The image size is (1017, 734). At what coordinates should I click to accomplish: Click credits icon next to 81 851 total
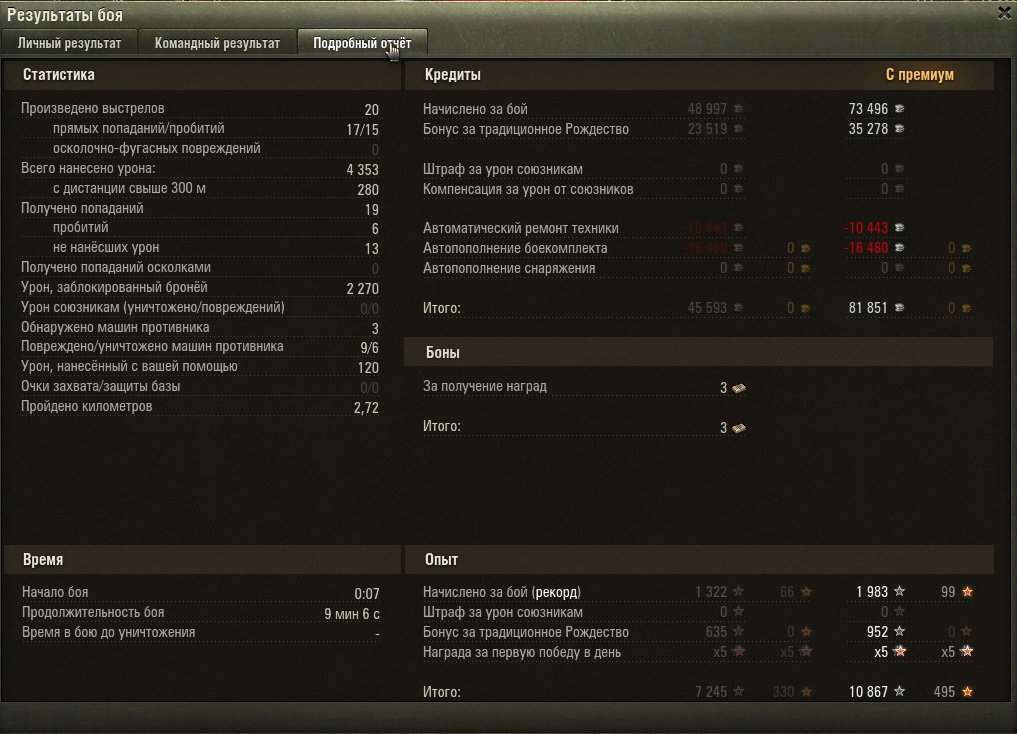[900, 308]
